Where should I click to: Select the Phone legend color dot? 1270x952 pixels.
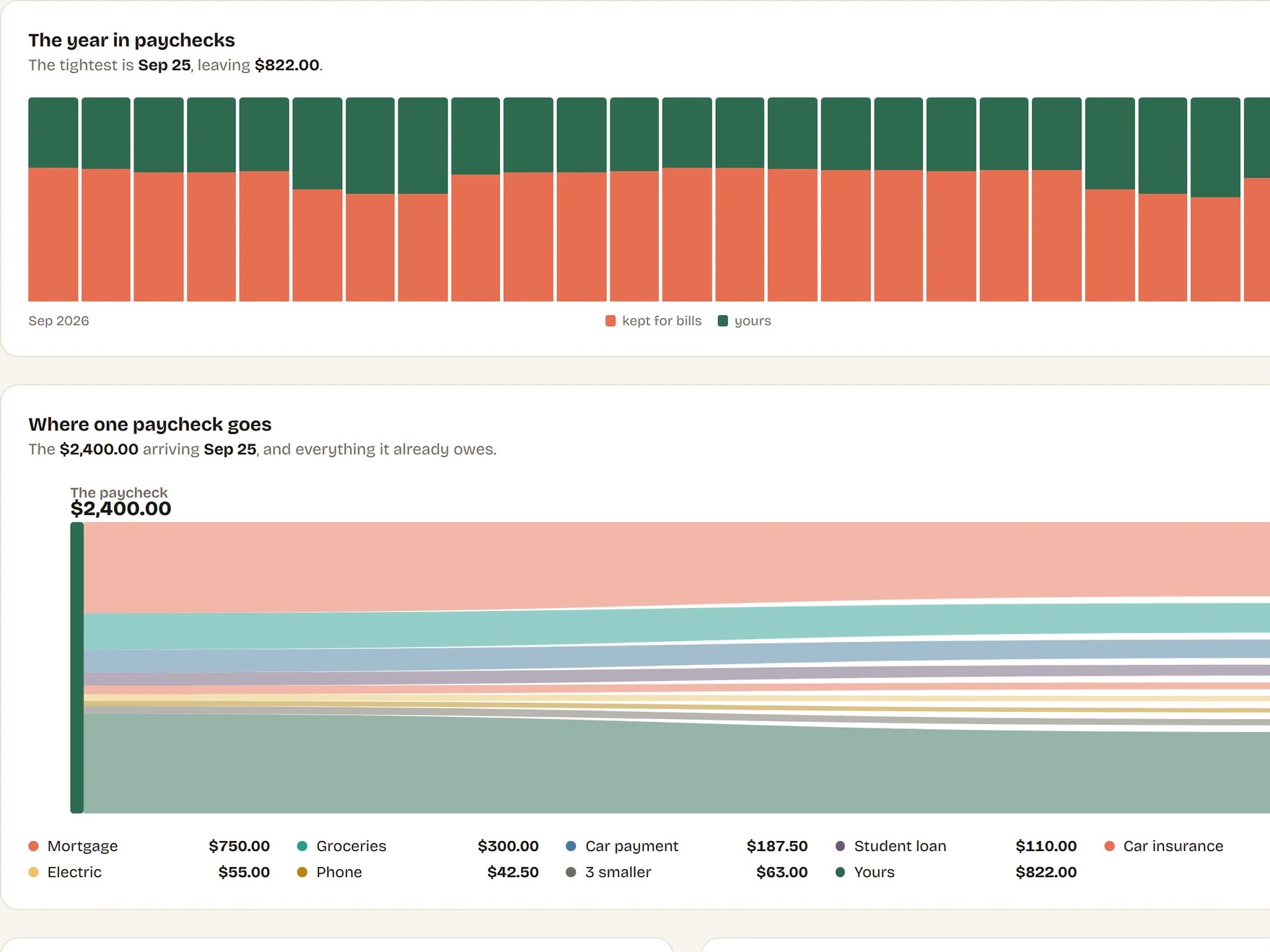click(x=302, y=872)
